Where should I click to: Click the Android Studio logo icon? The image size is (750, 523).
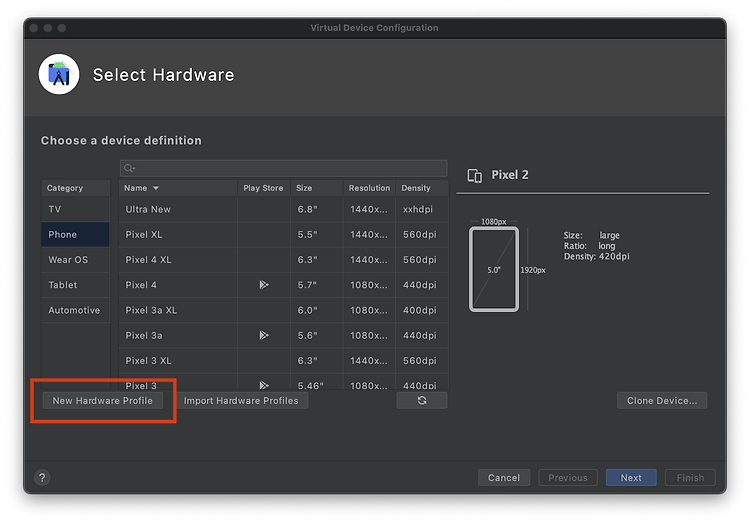[59, 74]
